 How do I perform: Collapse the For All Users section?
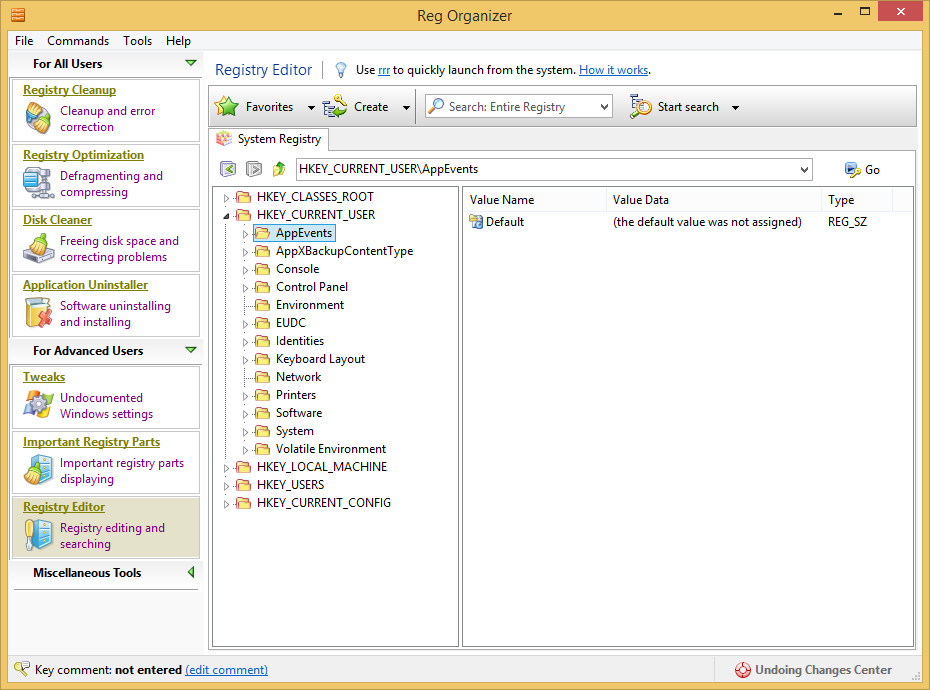click(190, 64)
